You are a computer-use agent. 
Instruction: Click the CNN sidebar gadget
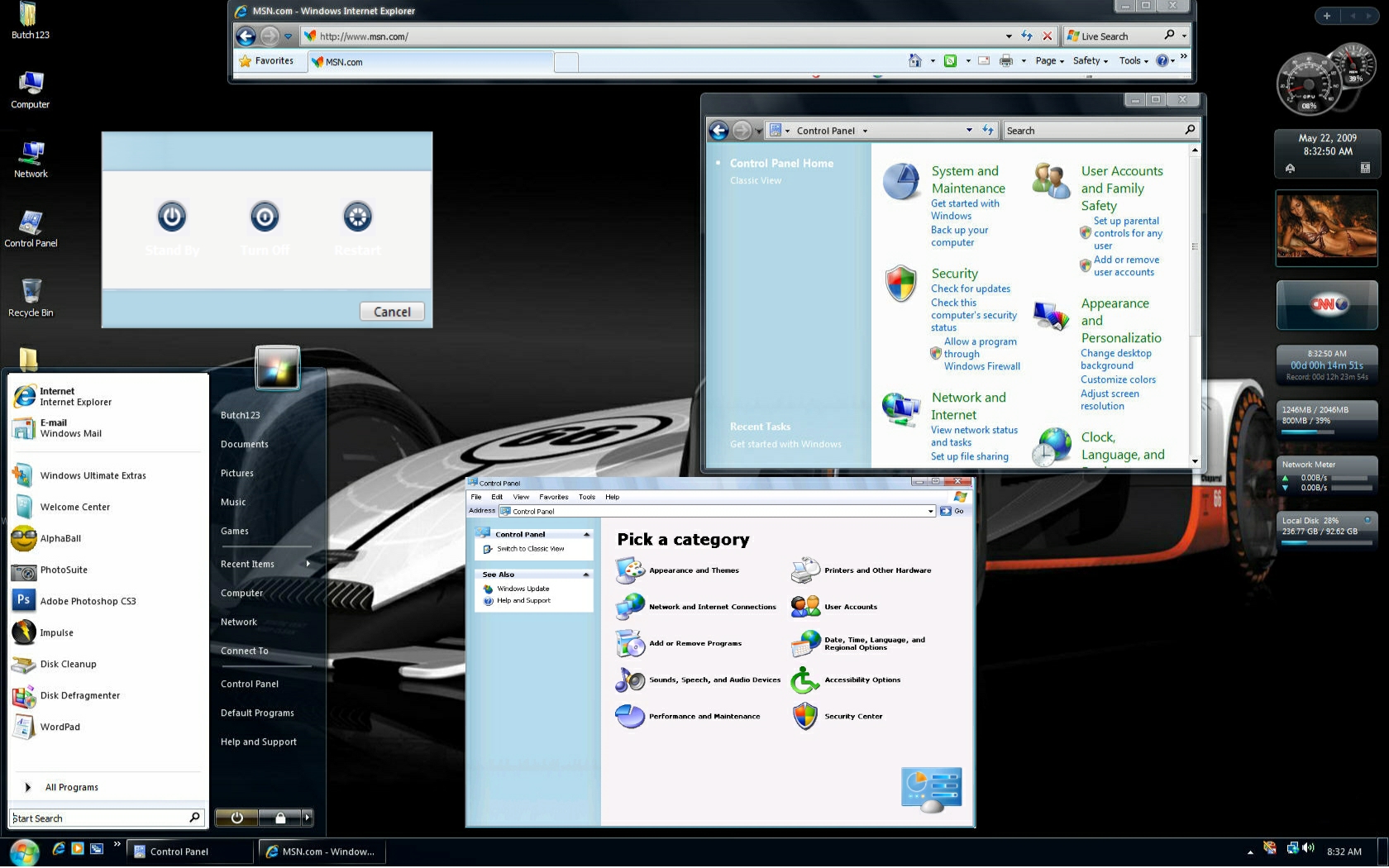pos(1327,305)
